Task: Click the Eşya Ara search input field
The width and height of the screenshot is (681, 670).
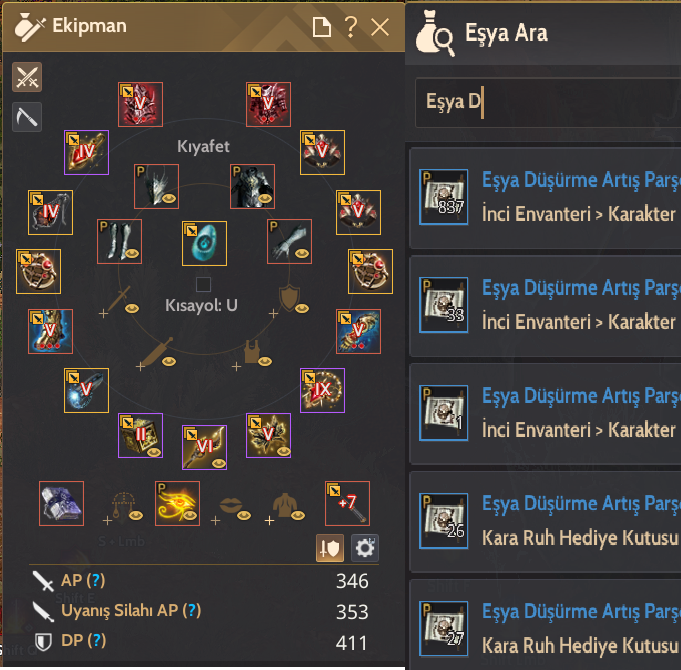Action: (548, 102)
